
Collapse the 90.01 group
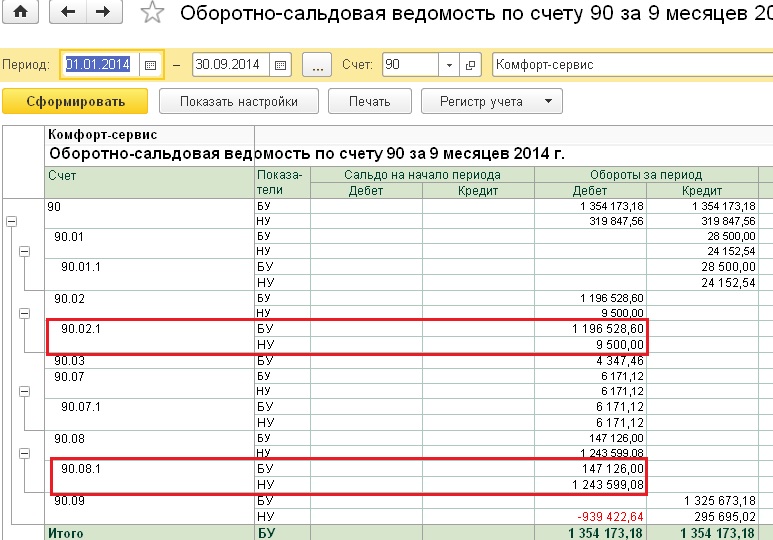tap(24, 252)
